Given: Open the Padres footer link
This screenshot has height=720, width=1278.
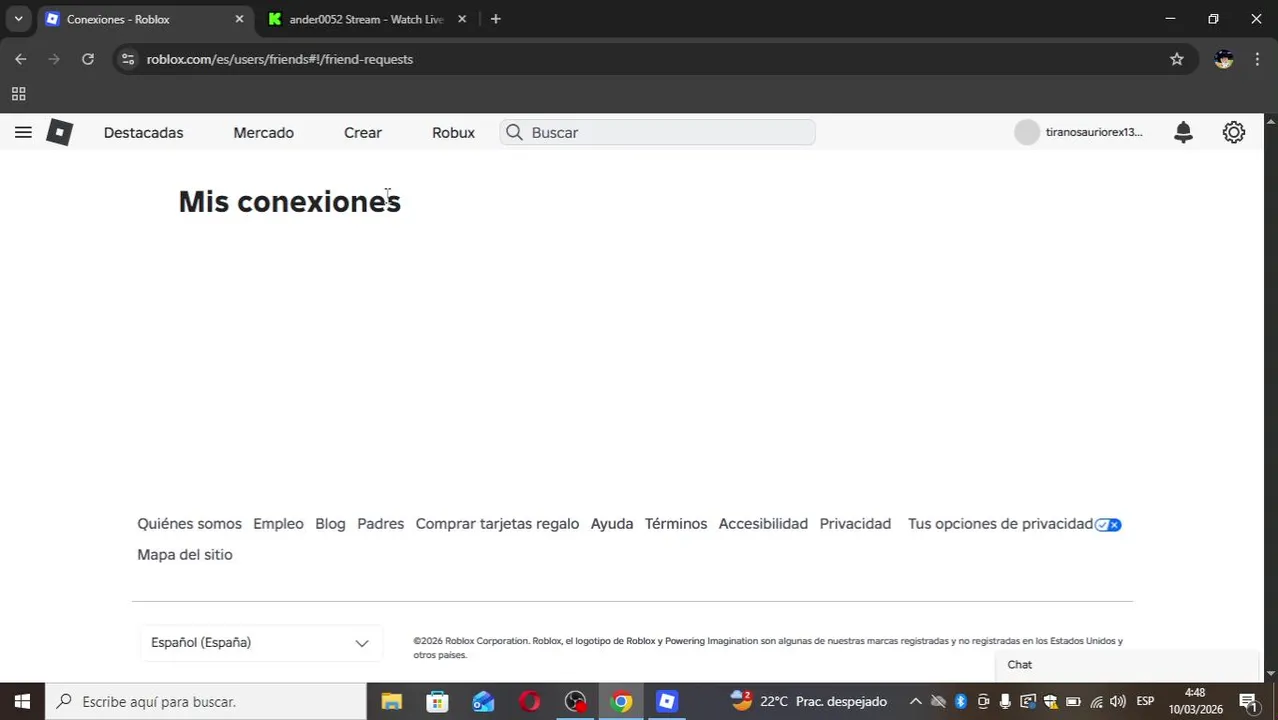Looking at the screenshot, I should coord(380,524).
